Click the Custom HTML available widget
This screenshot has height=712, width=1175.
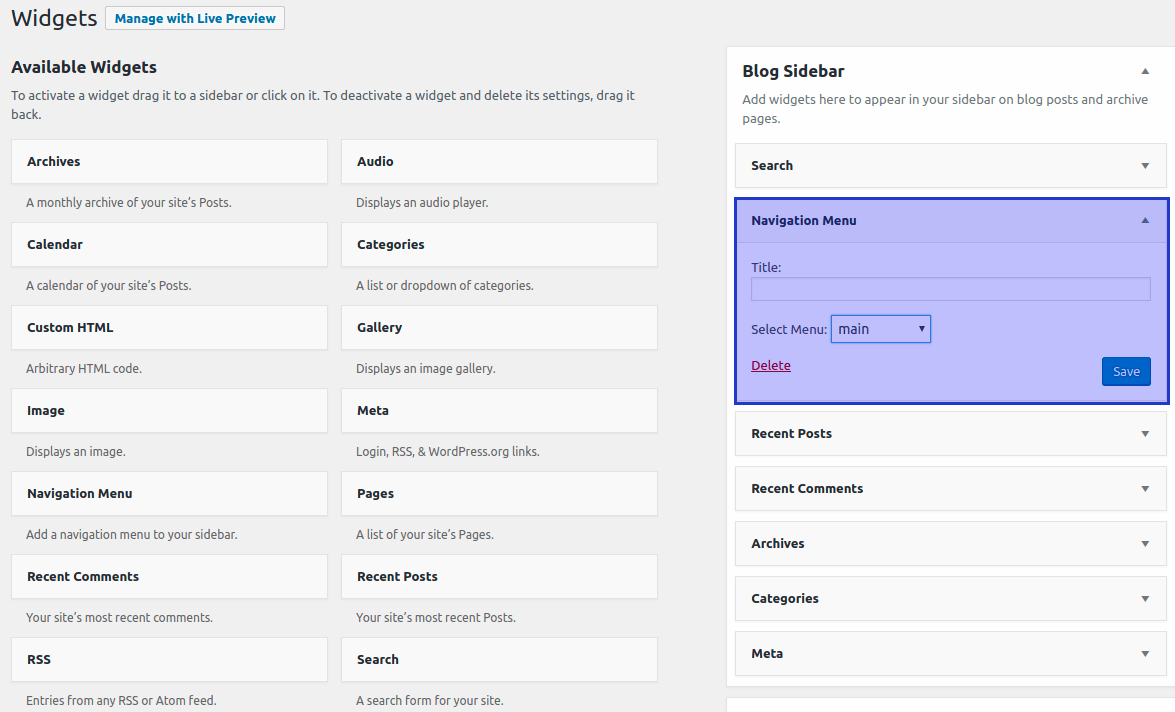click(x=168, y=327)
